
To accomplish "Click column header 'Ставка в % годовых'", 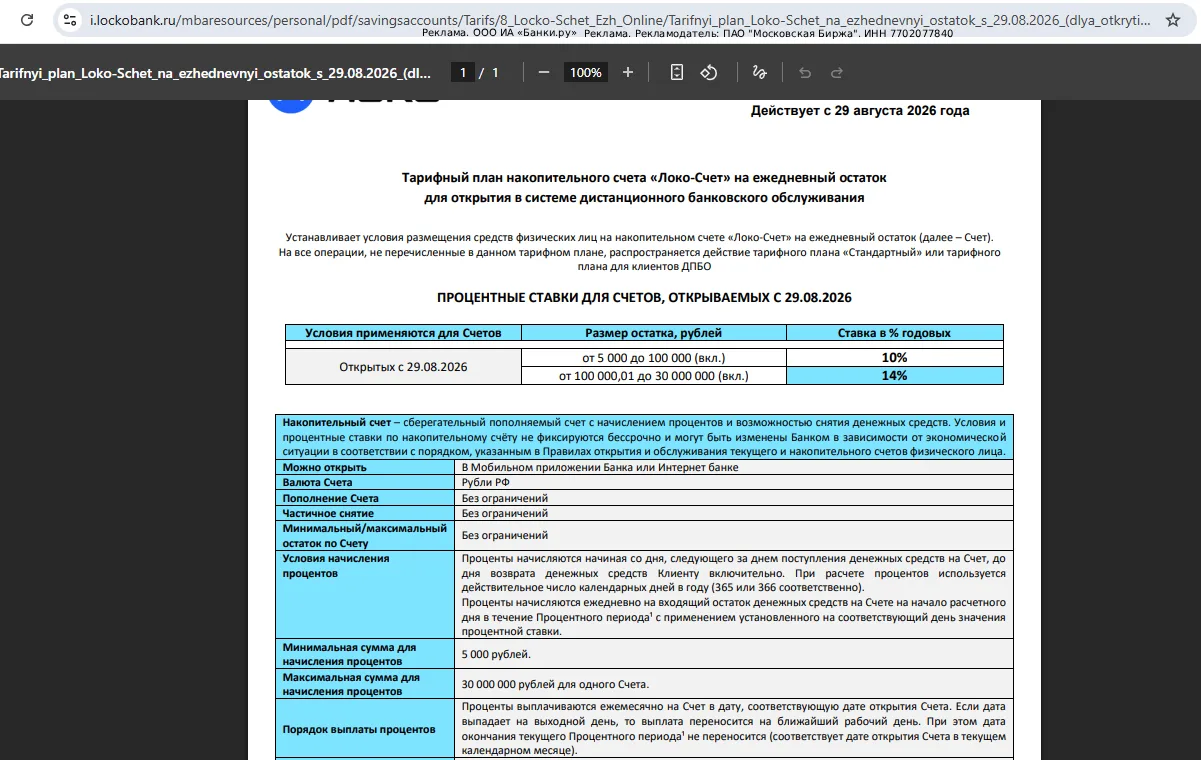I will coord(894,333).
